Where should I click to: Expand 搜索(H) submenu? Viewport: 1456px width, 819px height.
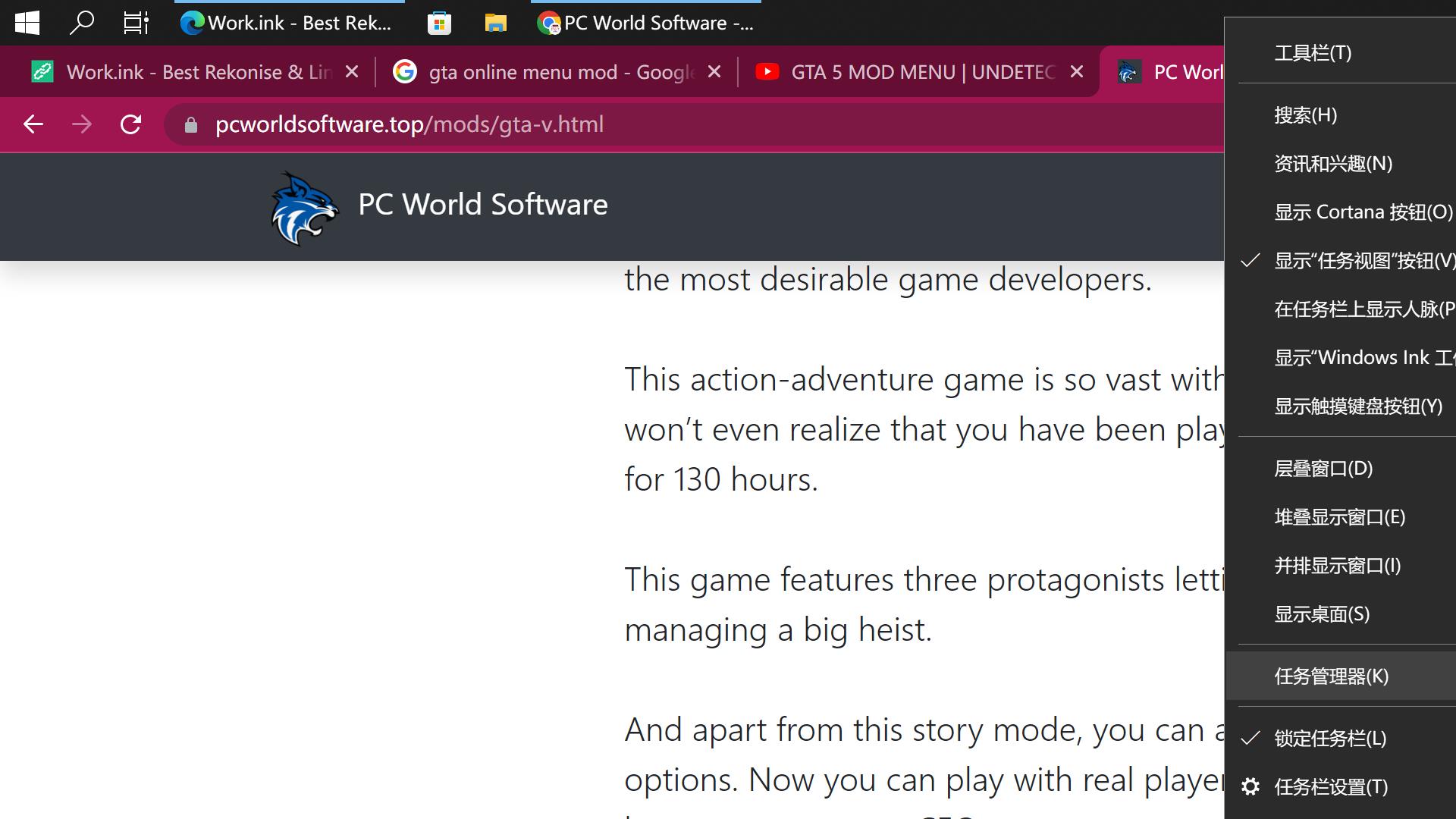tap(1305, 115)
